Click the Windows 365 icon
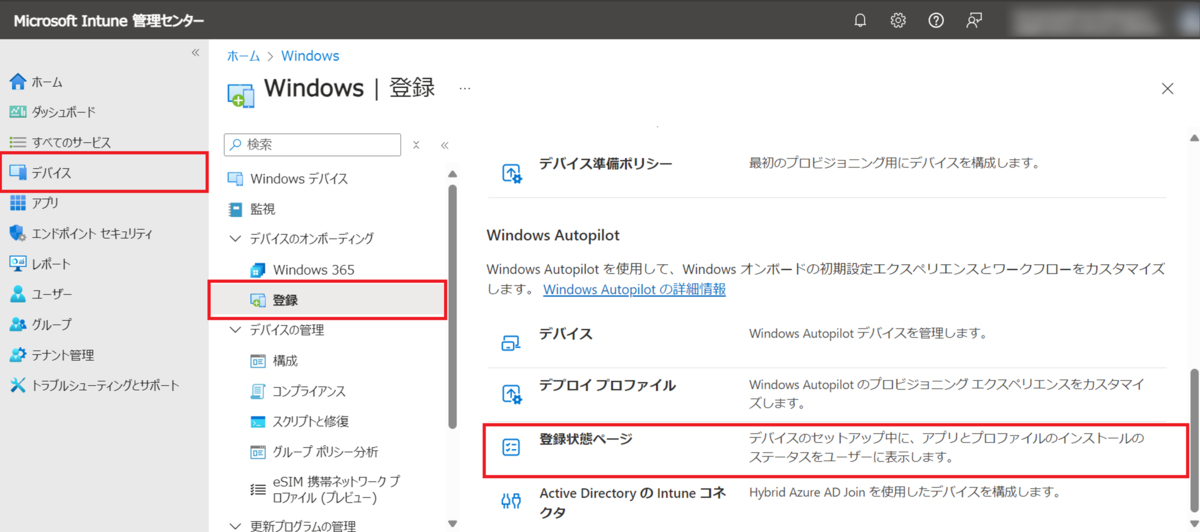The width and height of the screenshot is (1200, 532). pyautogui.click(x=257, y=270)
